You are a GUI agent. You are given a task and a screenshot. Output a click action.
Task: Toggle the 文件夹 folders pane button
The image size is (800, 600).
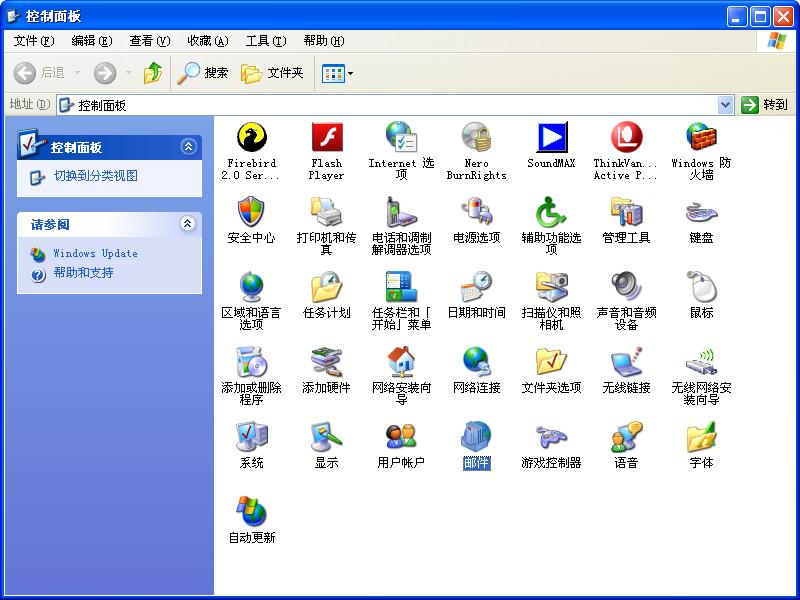click(x=272, y=73)
